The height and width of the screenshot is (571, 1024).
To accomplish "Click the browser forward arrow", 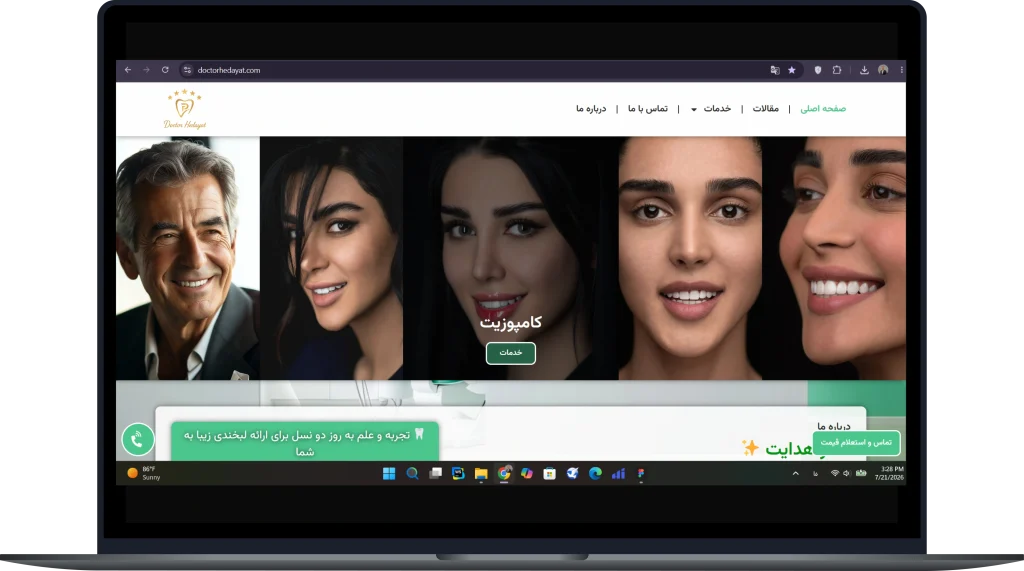I will click(x=146, y=70).
